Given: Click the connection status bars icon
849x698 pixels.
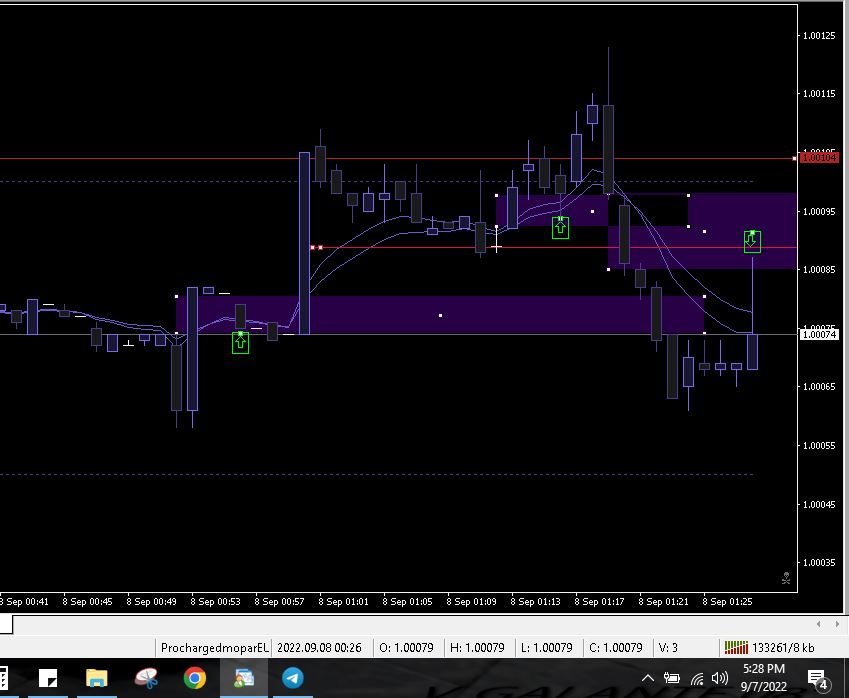Looking at the screenshot, I should [x=736, y=648].
